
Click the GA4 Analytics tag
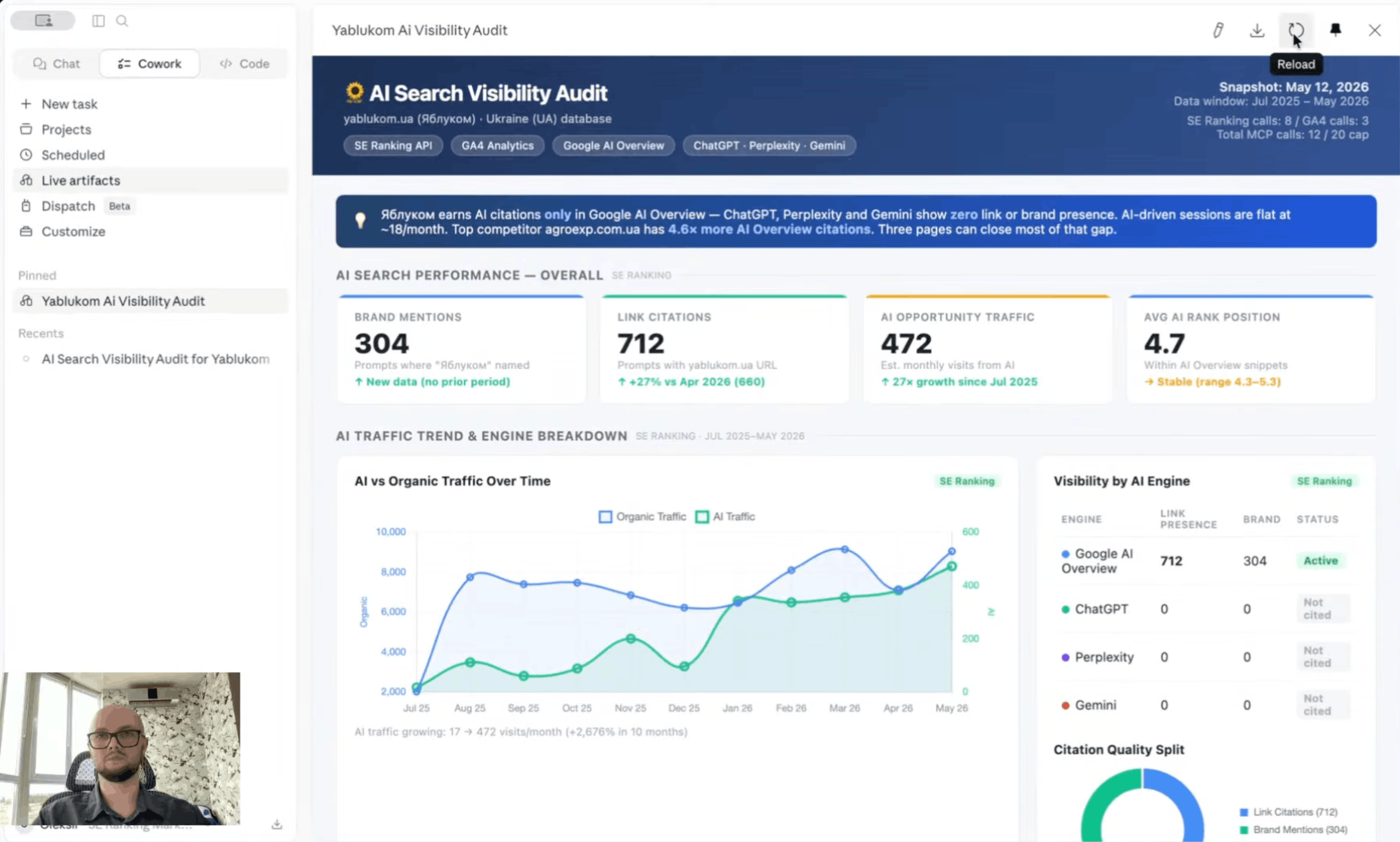[497, 146]
